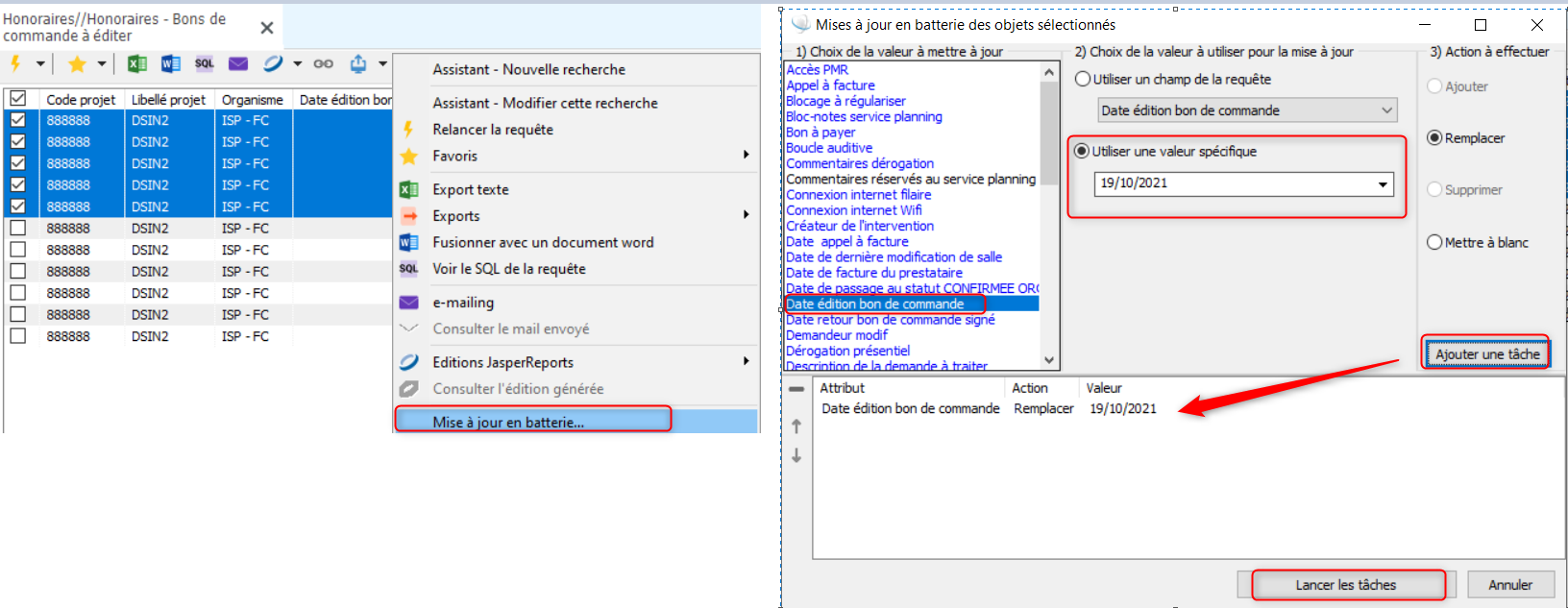The image size is (1568, 608).
Task: Click the lightning bolt run-query icon
Action: [15, 63]
